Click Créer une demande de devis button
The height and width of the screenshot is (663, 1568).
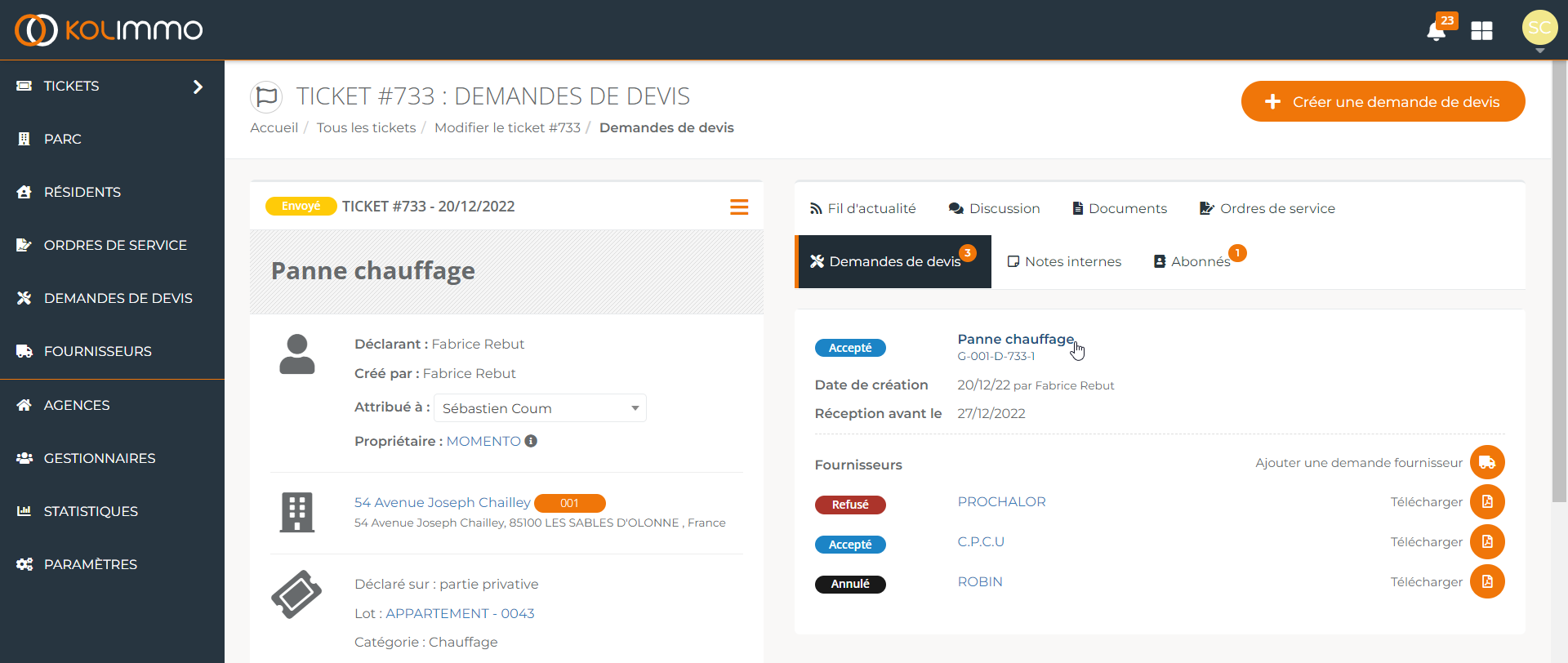click(1383, 101)
